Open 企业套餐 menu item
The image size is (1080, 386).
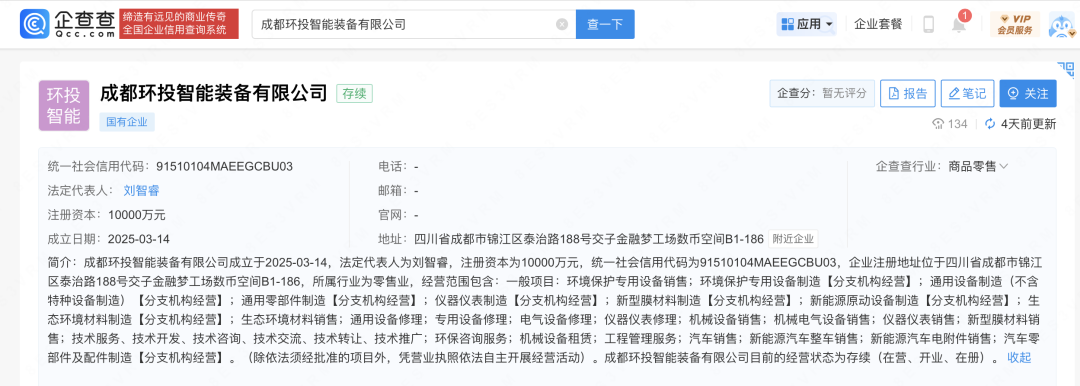pos(878,24)
